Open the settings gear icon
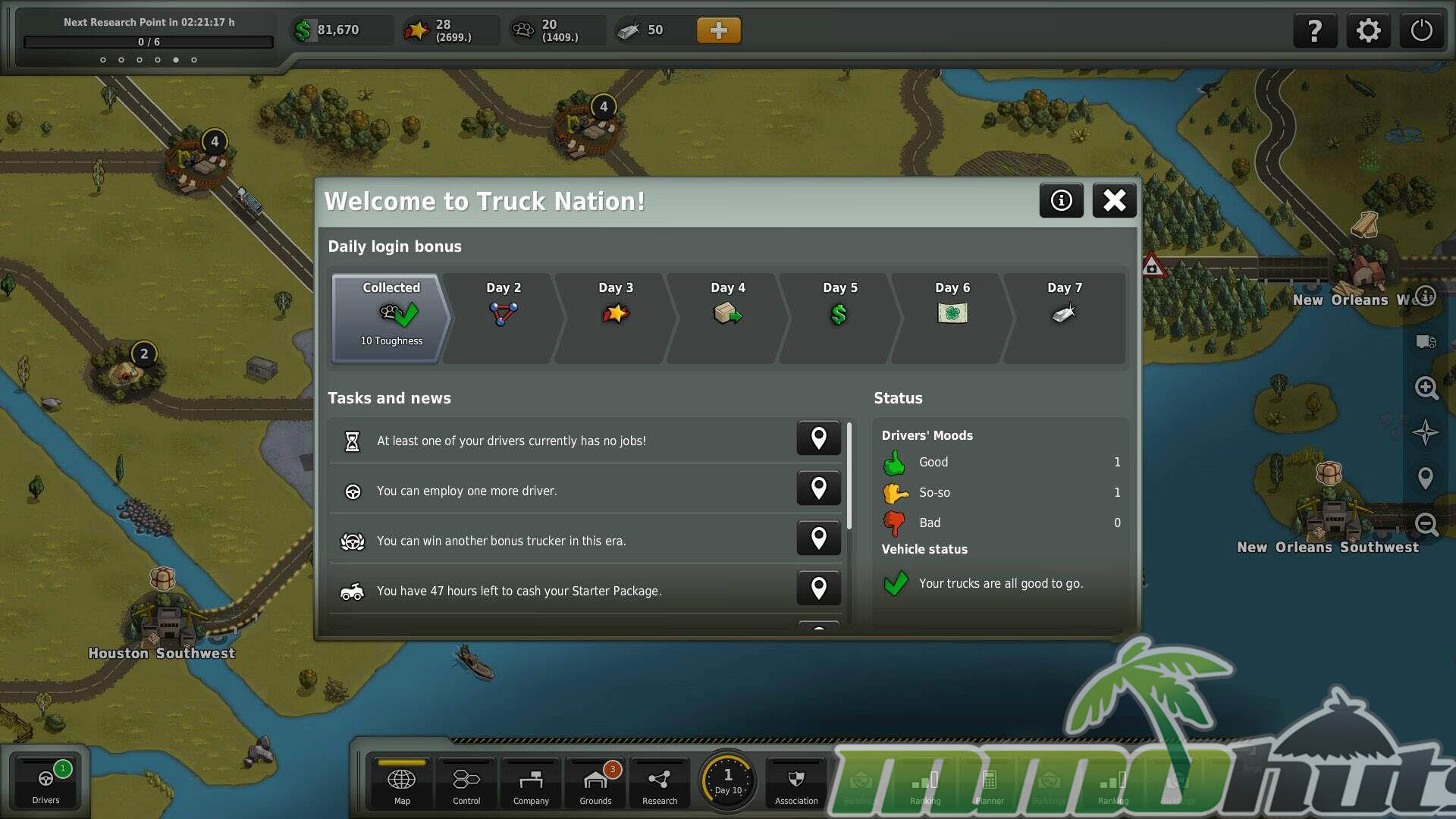 [x=1368, y=31]
